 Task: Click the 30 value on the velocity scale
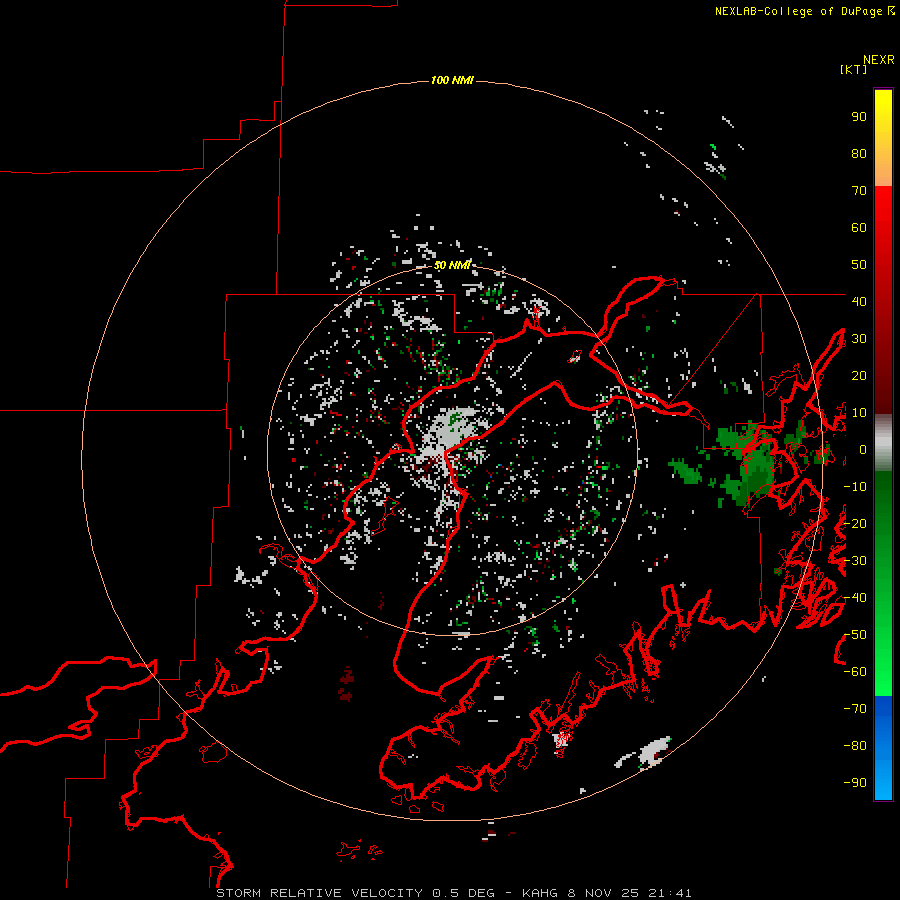859,339
